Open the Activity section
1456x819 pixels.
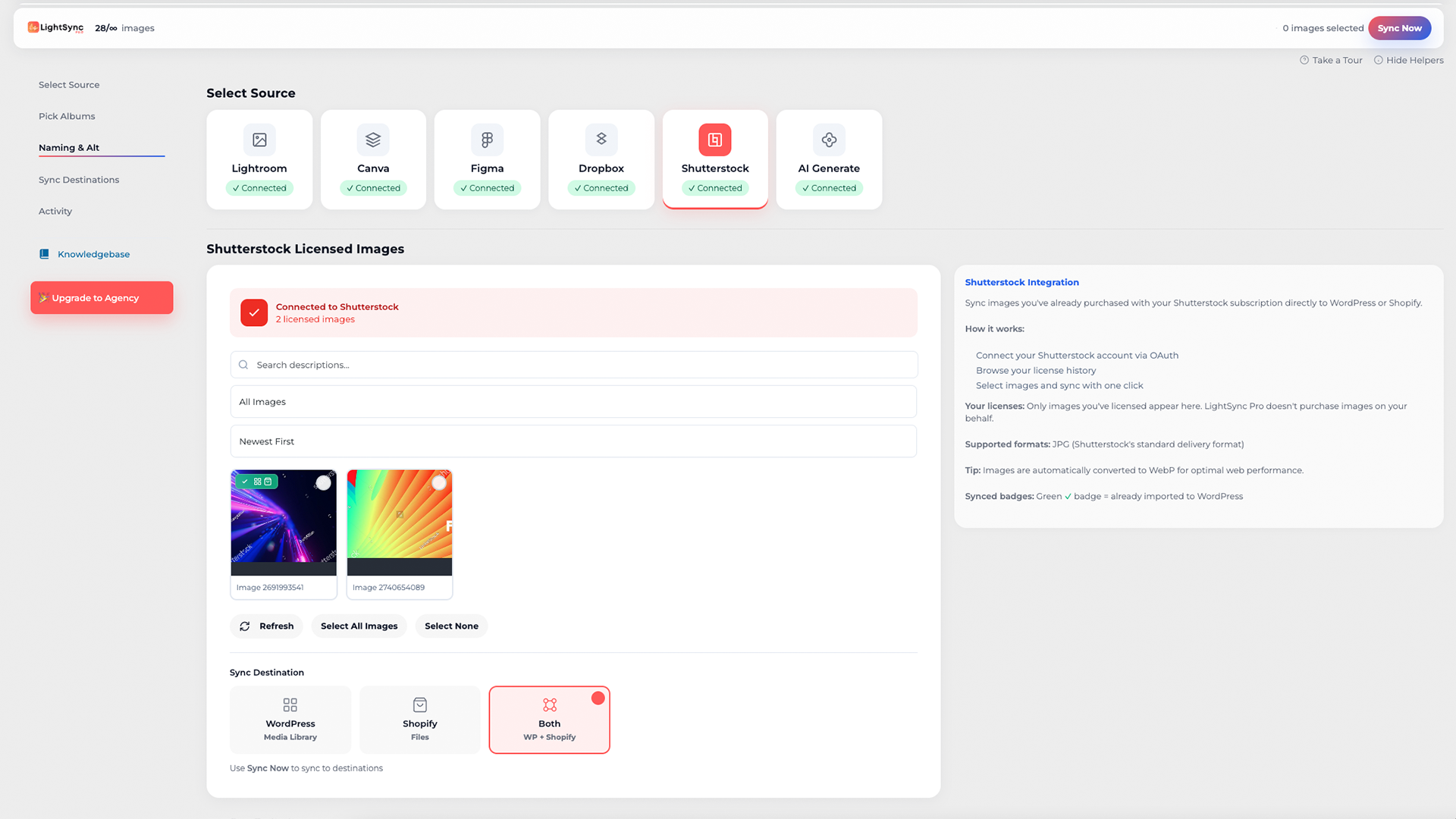click(55, 211)
